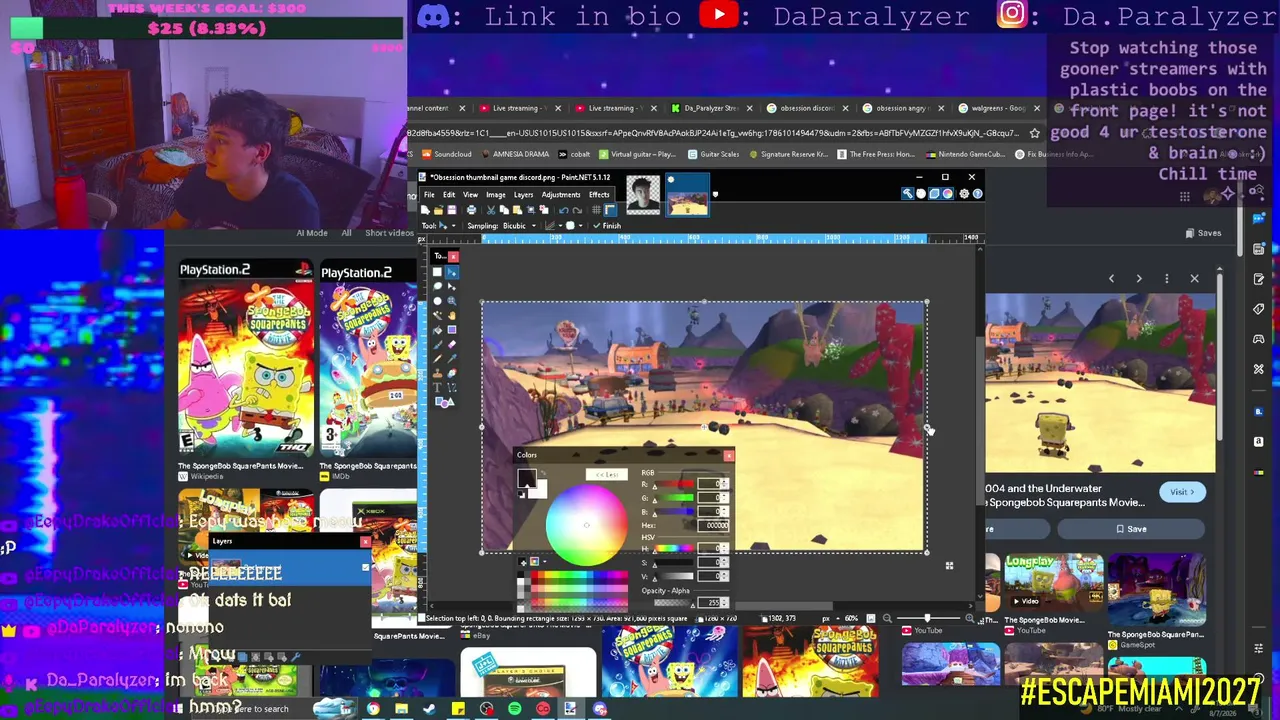Open the Adjustments menu

561,194
